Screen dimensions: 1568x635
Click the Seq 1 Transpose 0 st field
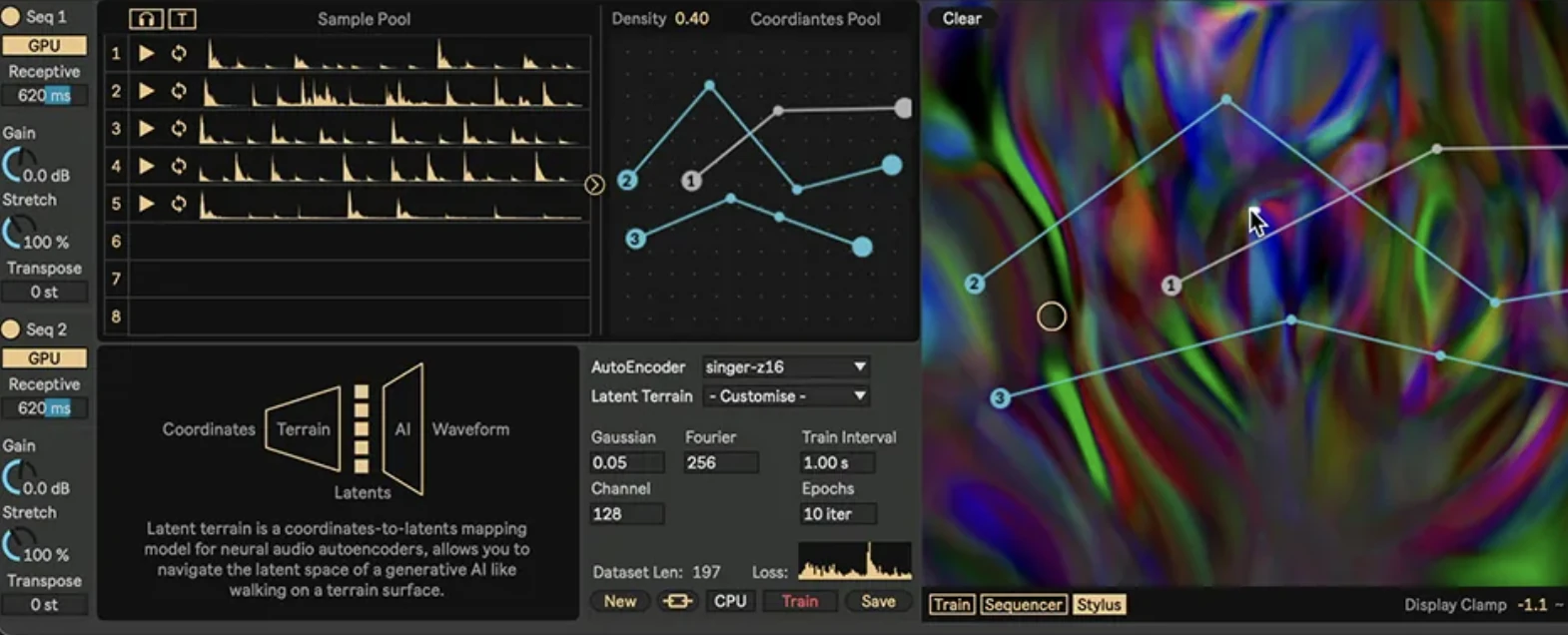point(44,292)
